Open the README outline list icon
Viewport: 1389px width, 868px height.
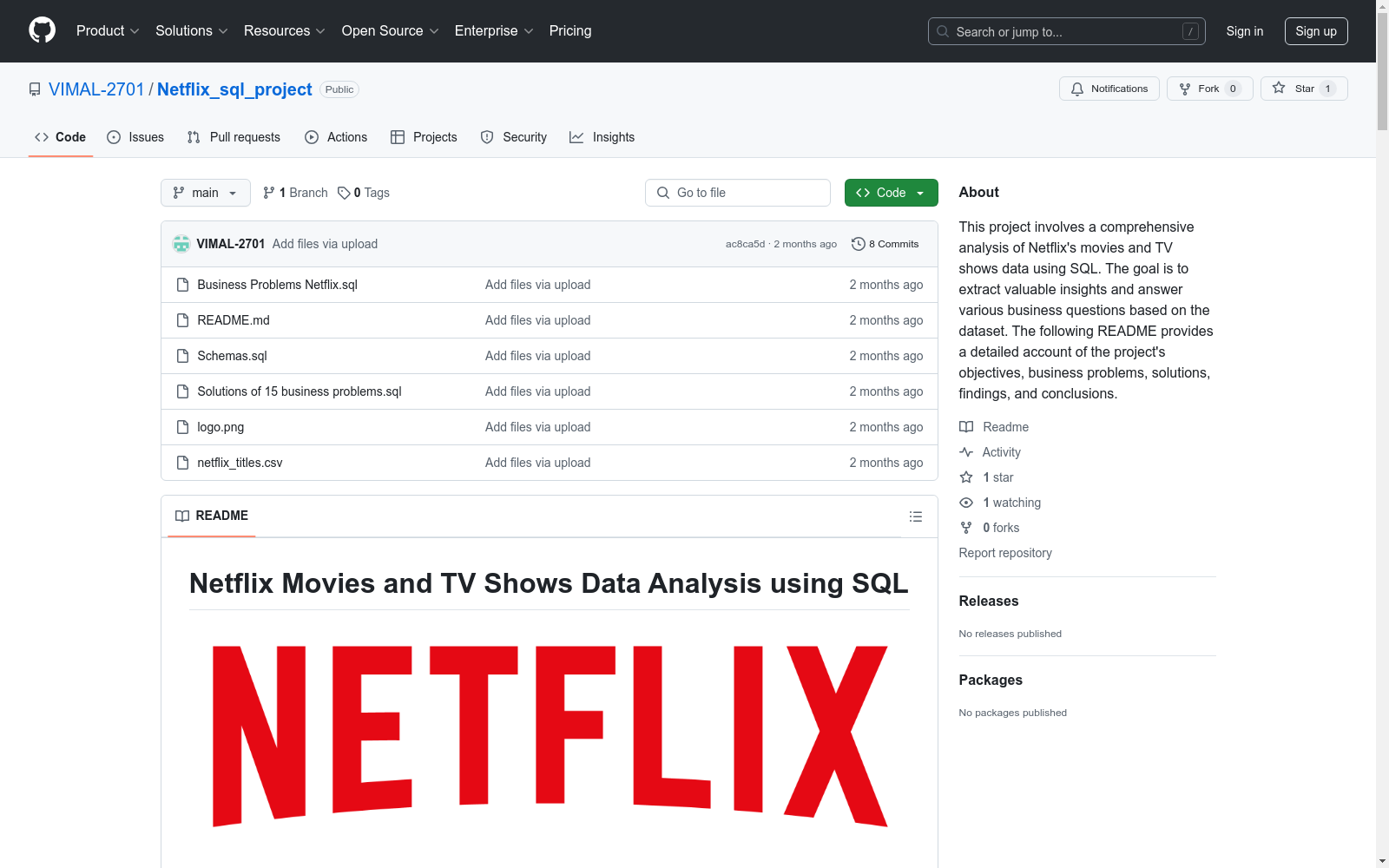(916, 516)
